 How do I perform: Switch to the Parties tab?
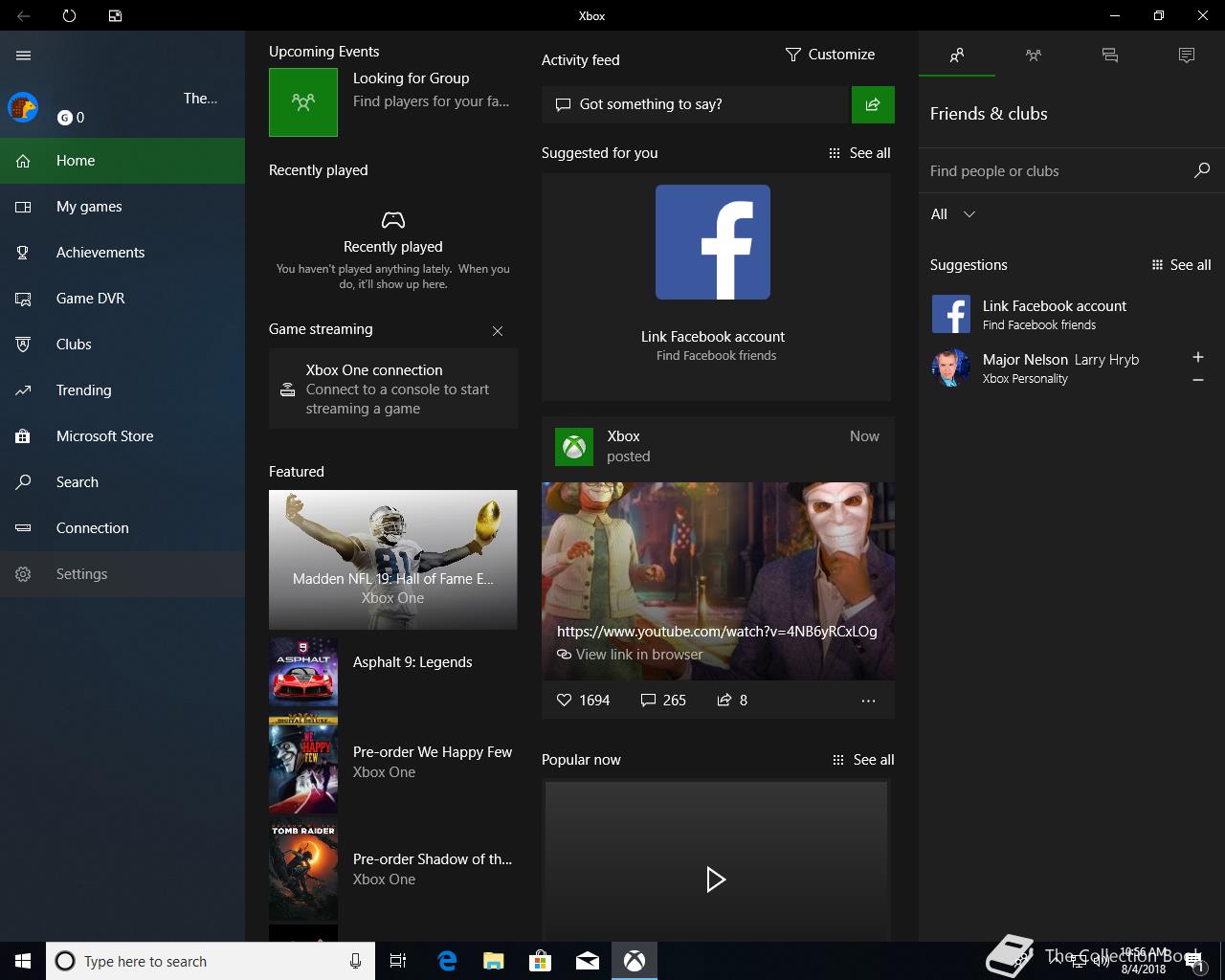point(1033,56)
